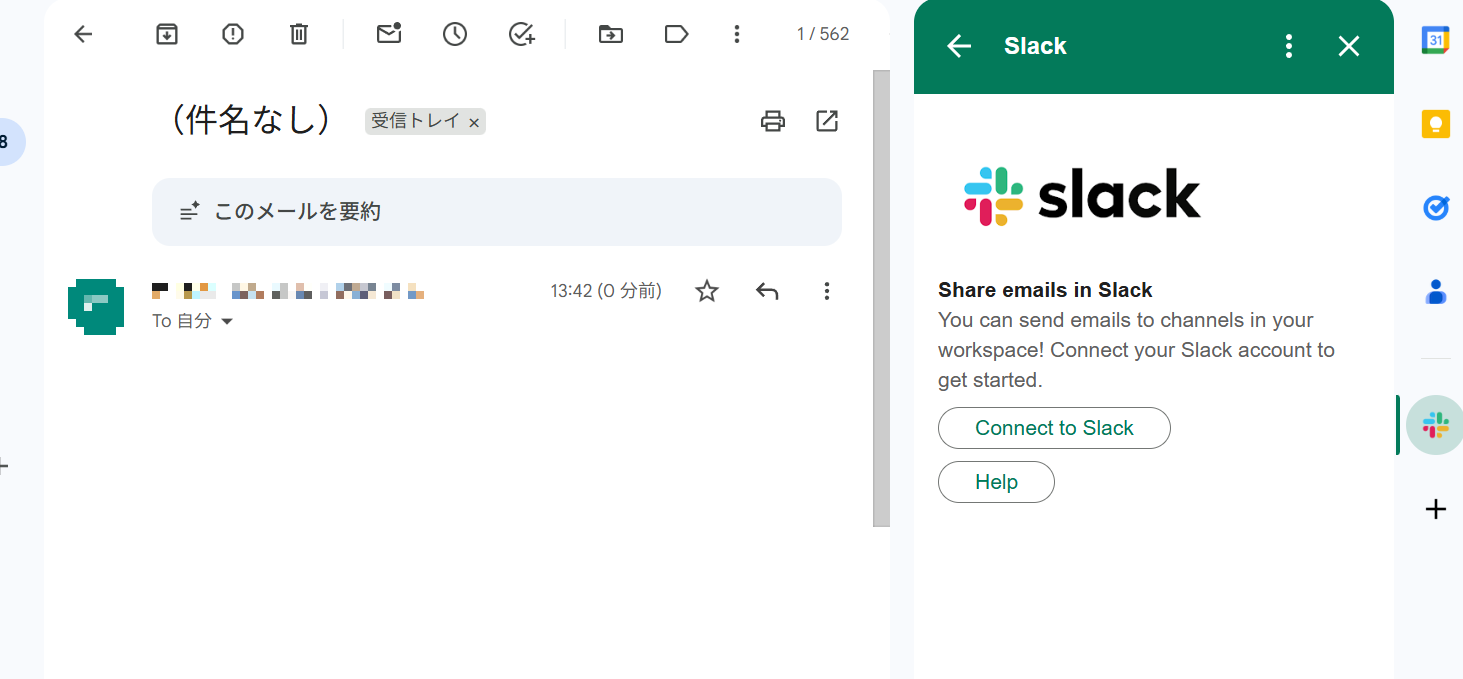Archive the email using the archive icon
The height and width of the screenshot is (679, 1463).
166,33
